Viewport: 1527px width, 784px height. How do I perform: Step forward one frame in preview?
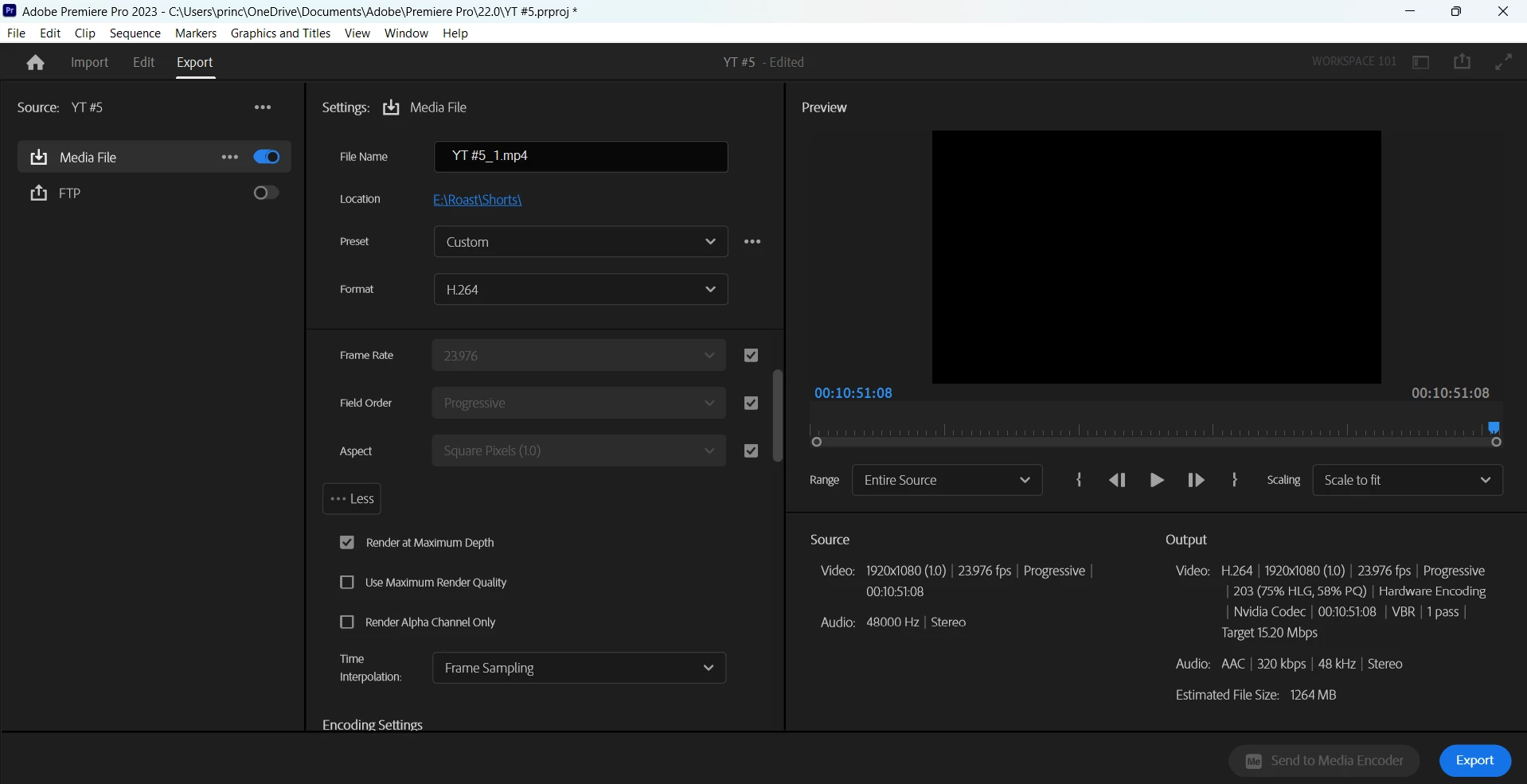[x=1196, y=480]
